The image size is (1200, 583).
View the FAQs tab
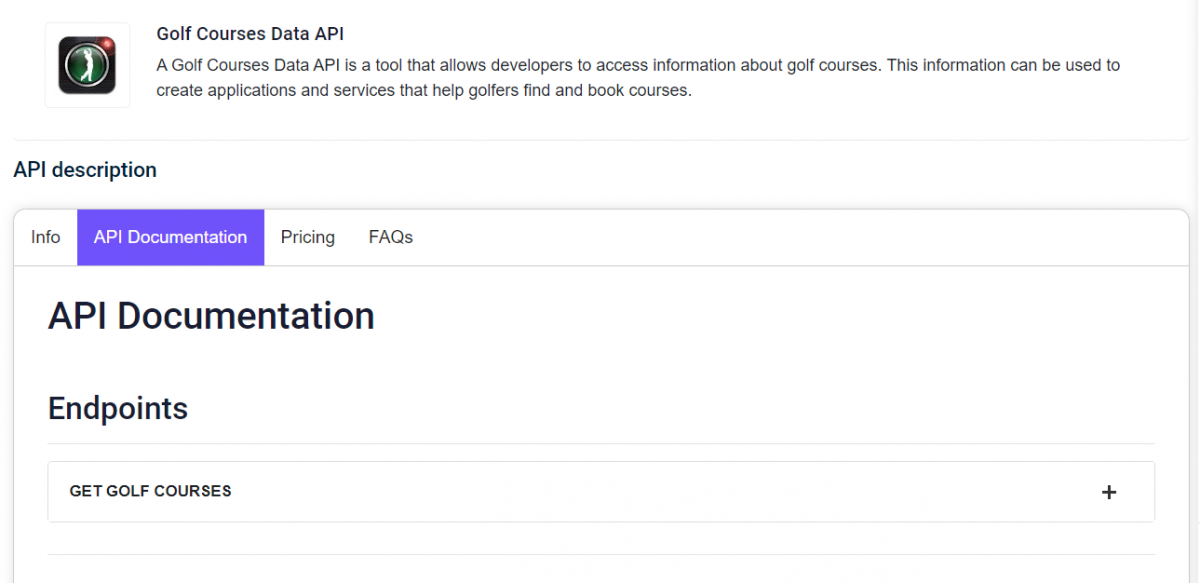coord(390,237)
